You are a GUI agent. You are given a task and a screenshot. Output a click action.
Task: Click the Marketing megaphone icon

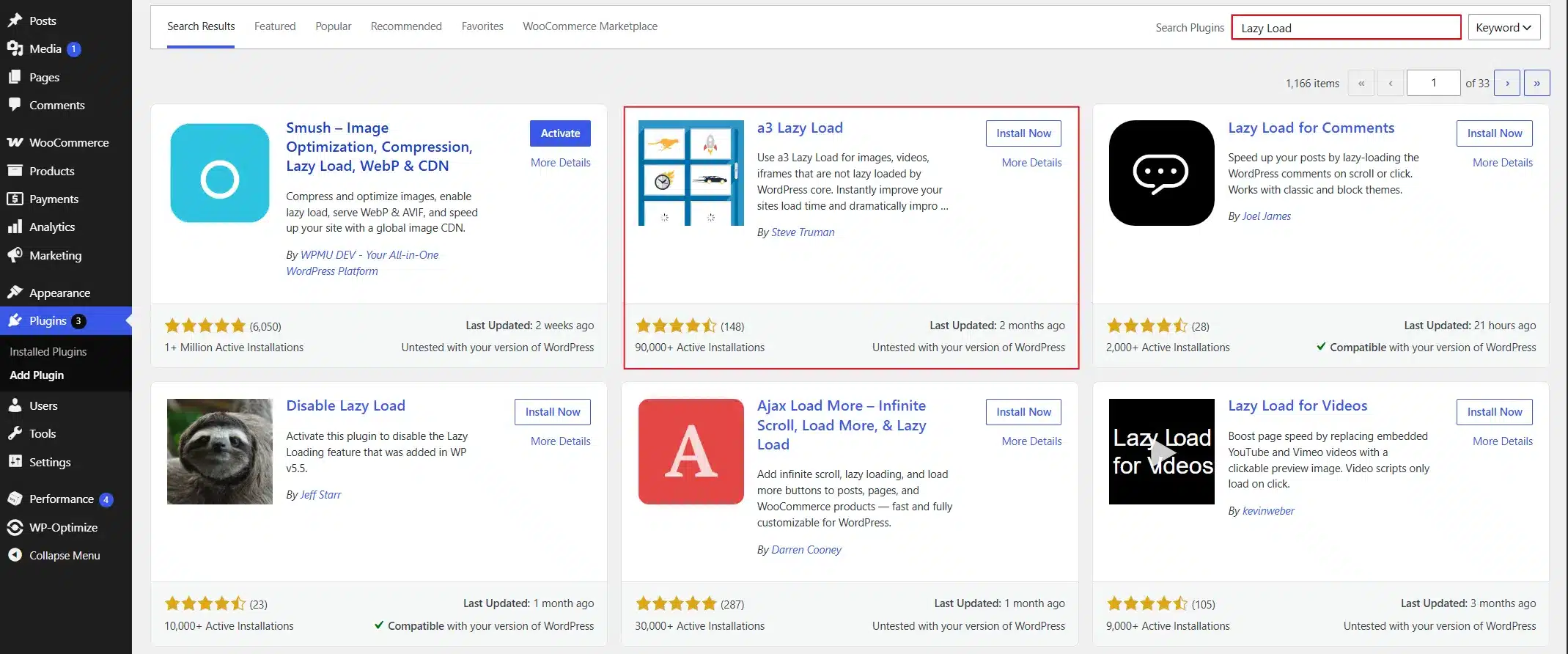(x=15, y=255)
